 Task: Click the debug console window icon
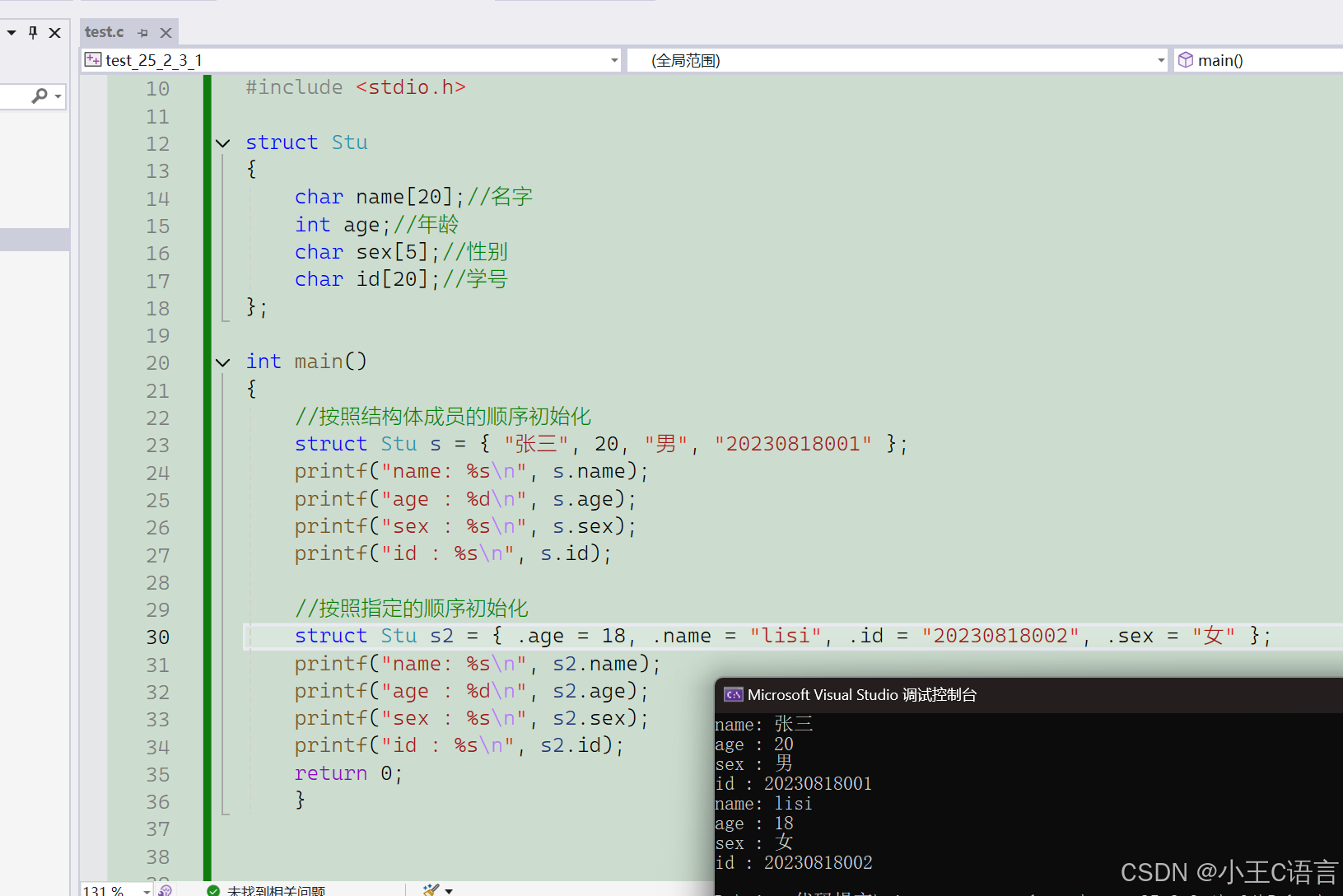pos(733,695)
